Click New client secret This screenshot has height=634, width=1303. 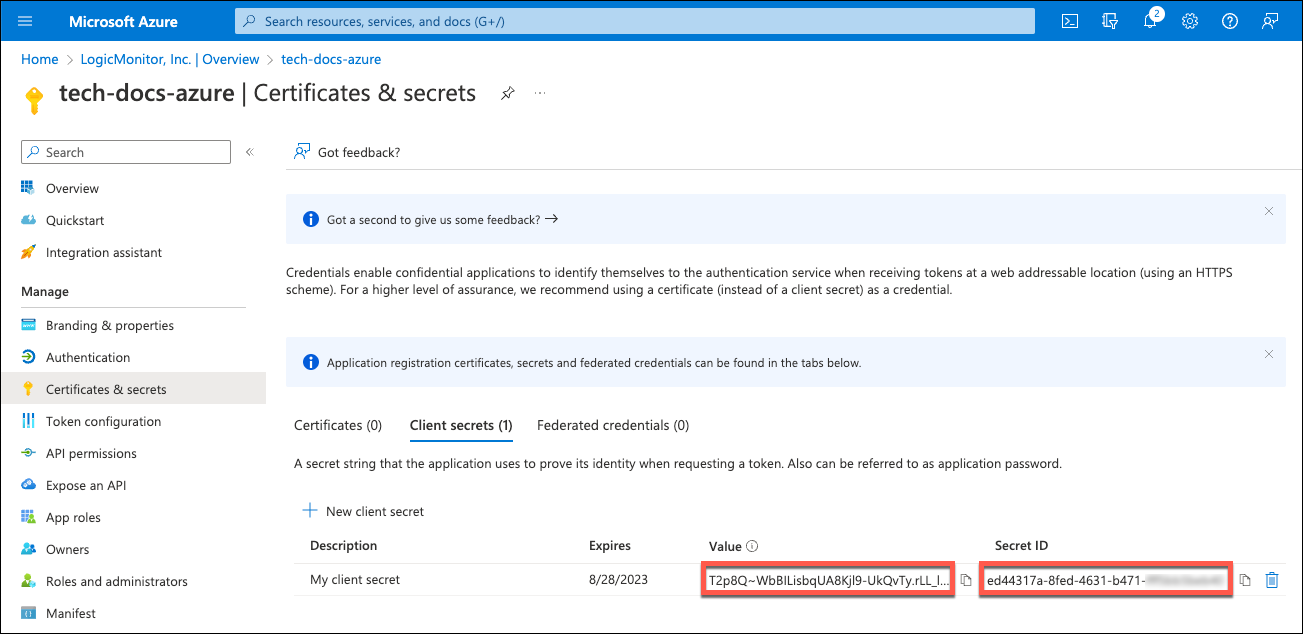coord(364,511)
